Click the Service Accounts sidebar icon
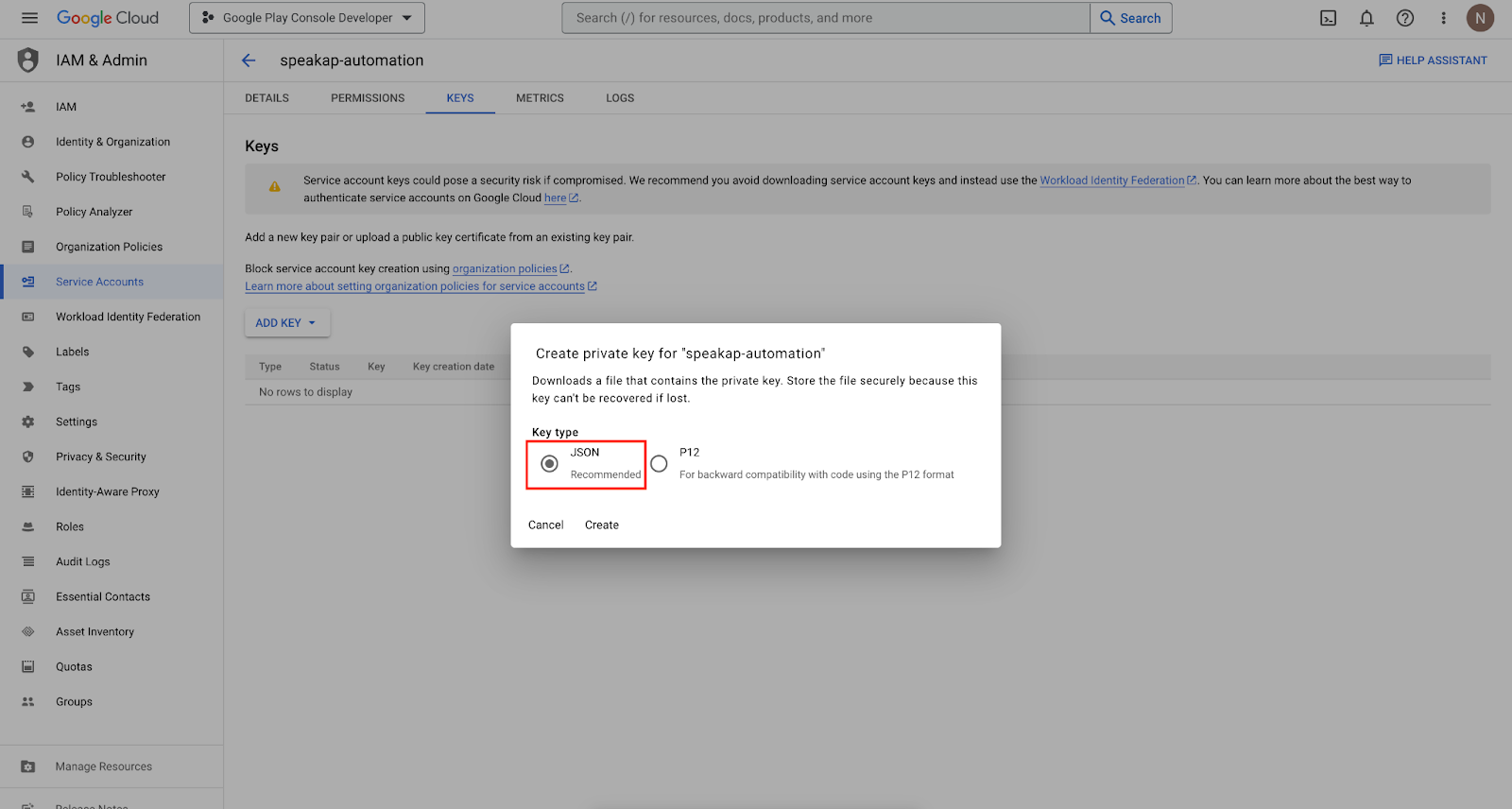The width and height of the screenshot is (1512, 809). [28, 282]
